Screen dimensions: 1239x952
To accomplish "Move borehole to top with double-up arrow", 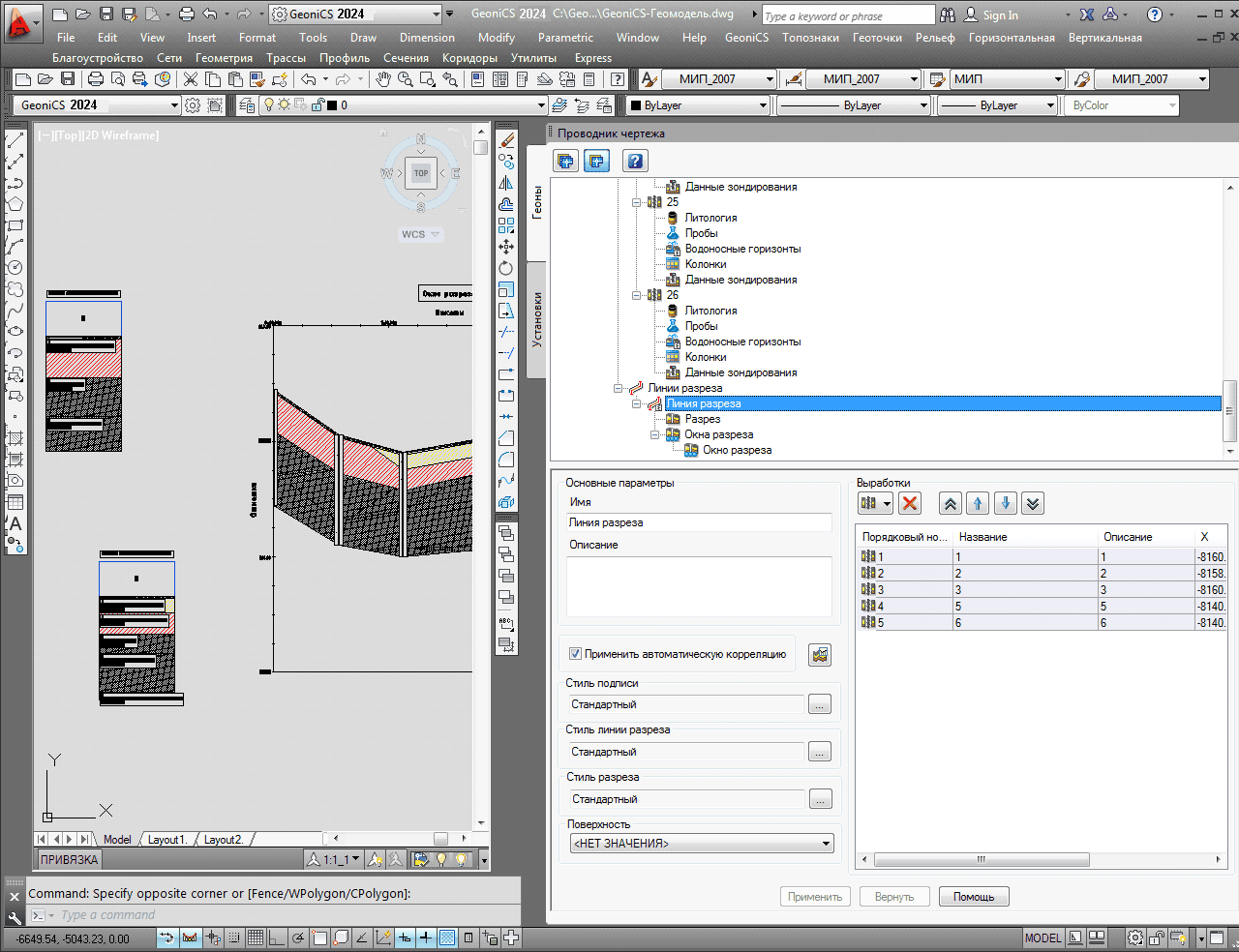I will click(951, 503).
